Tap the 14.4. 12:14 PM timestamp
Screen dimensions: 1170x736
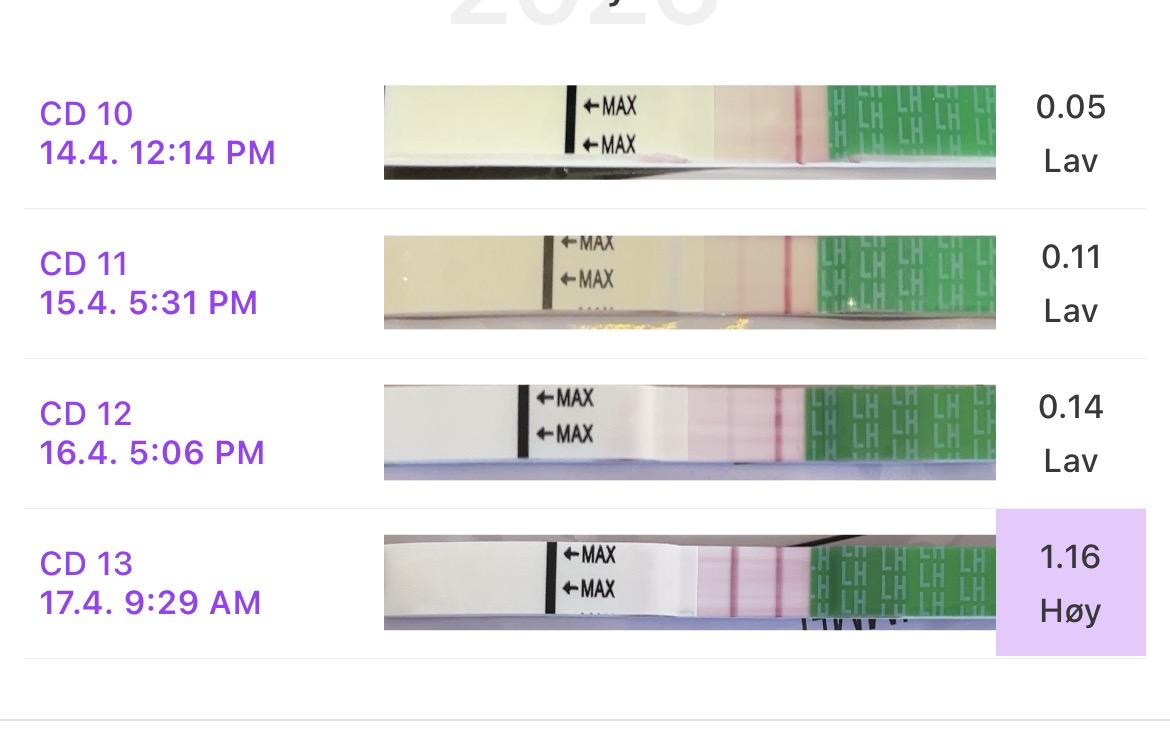157,153
